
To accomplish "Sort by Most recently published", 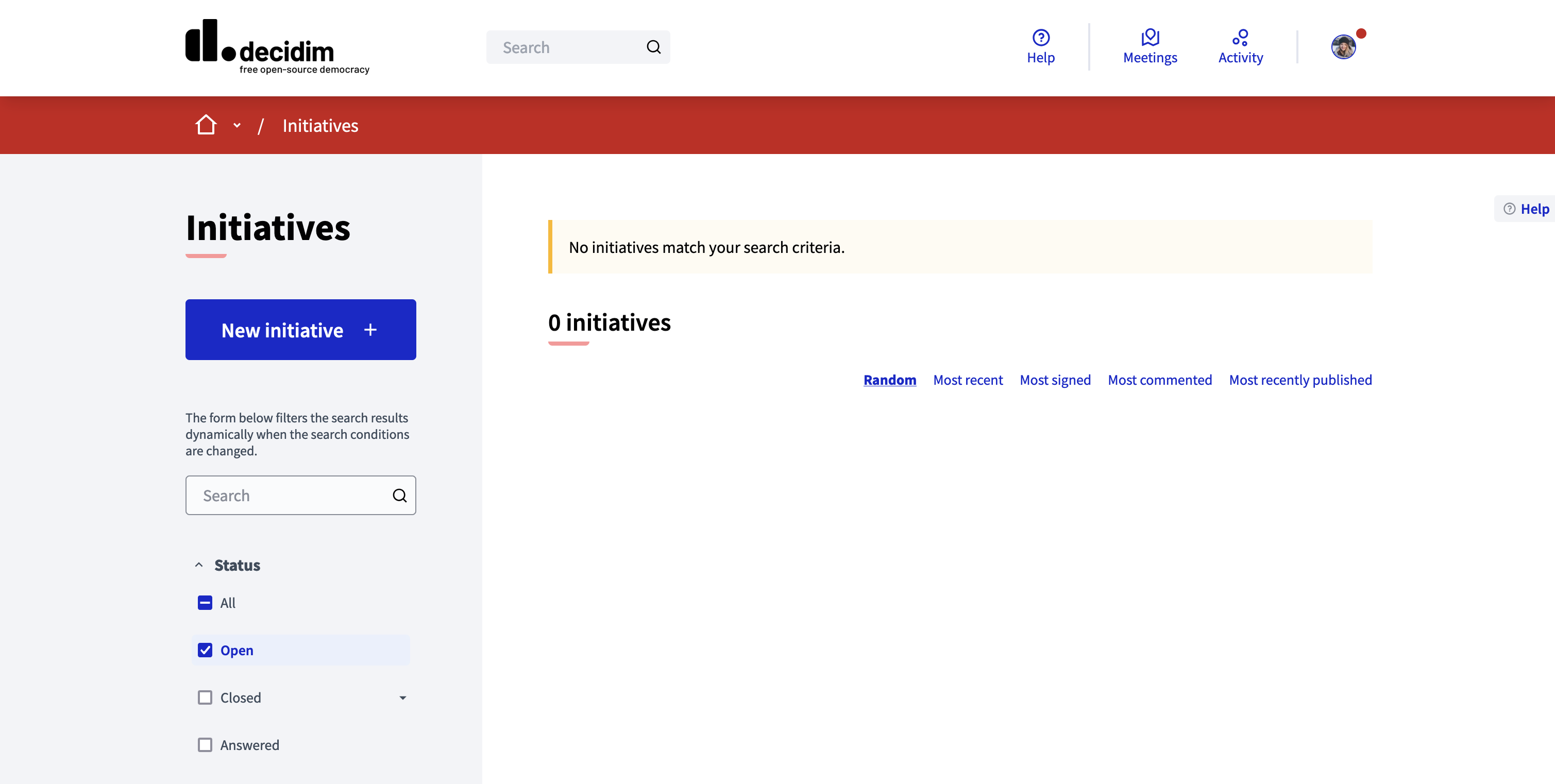I will click(x=1300, y=380).
